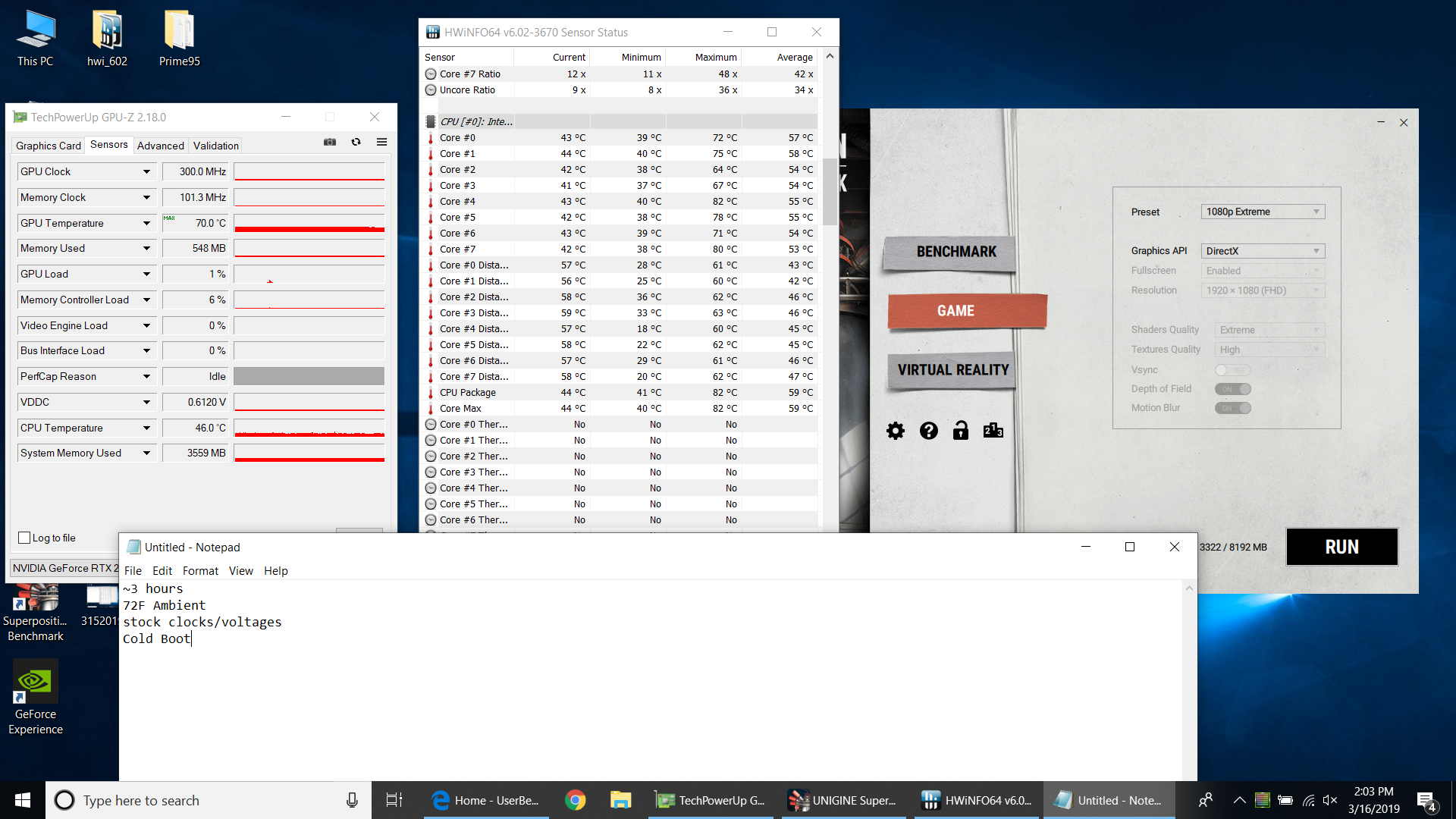The image size is (1456, 819).
Task: Expand the GPU Temperature sensor dropdown
Action: click(146, 224)
